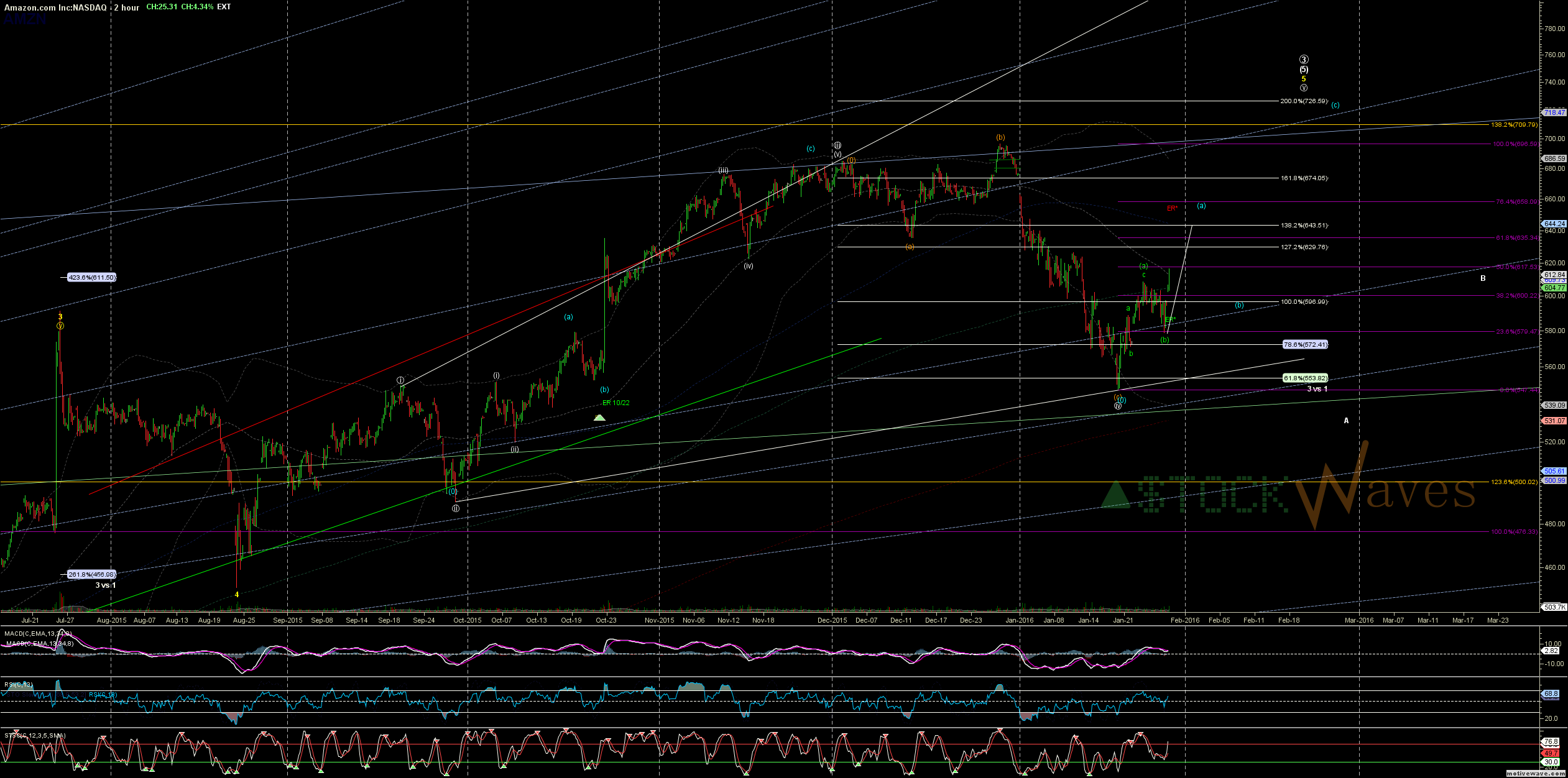Click the magenta 0.0%(547.44) retracement label
Viewport: 1568px width, 778px height.
(x=1518, y=390)
